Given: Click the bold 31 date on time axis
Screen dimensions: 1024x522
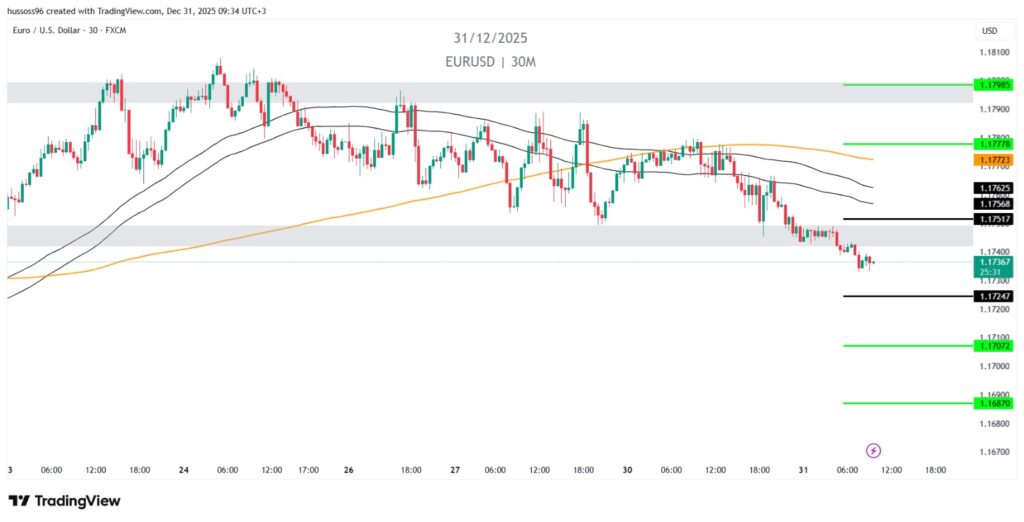Looking at the screenshot, I should click(805, 469).
